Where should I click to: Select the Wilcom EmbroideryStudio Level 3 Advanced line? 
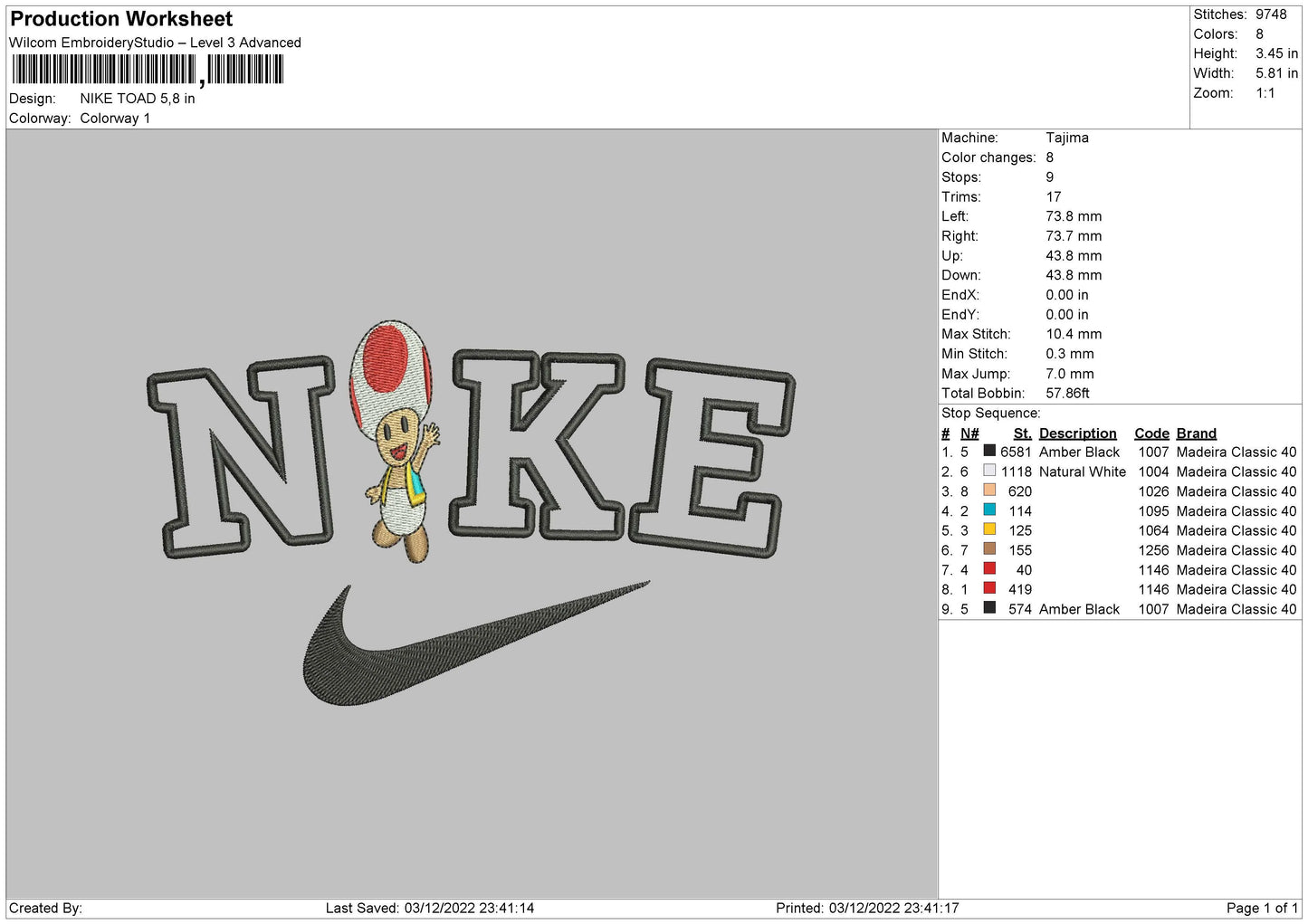[155, 43]
